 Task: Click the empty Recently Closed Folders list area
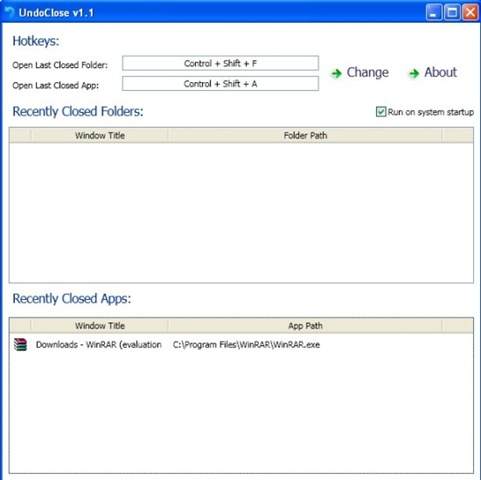(x=241, y=213)
